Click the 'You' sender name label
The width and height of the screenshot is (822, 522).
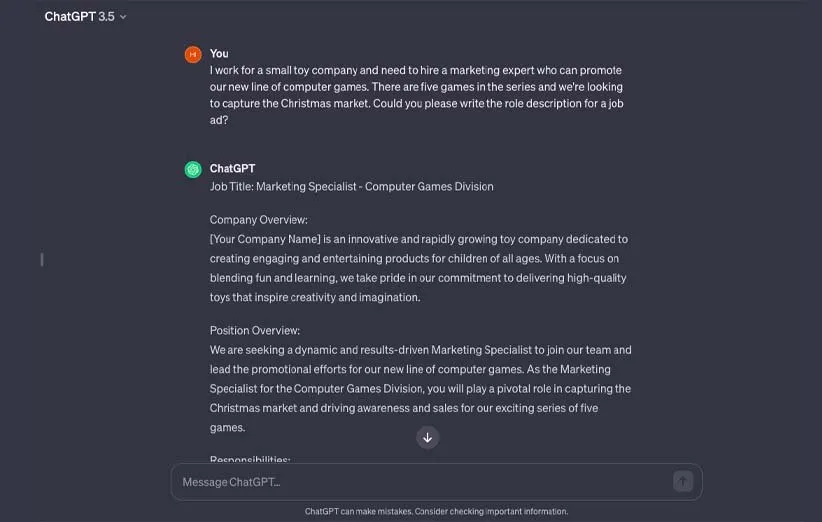tap(219, 54)
